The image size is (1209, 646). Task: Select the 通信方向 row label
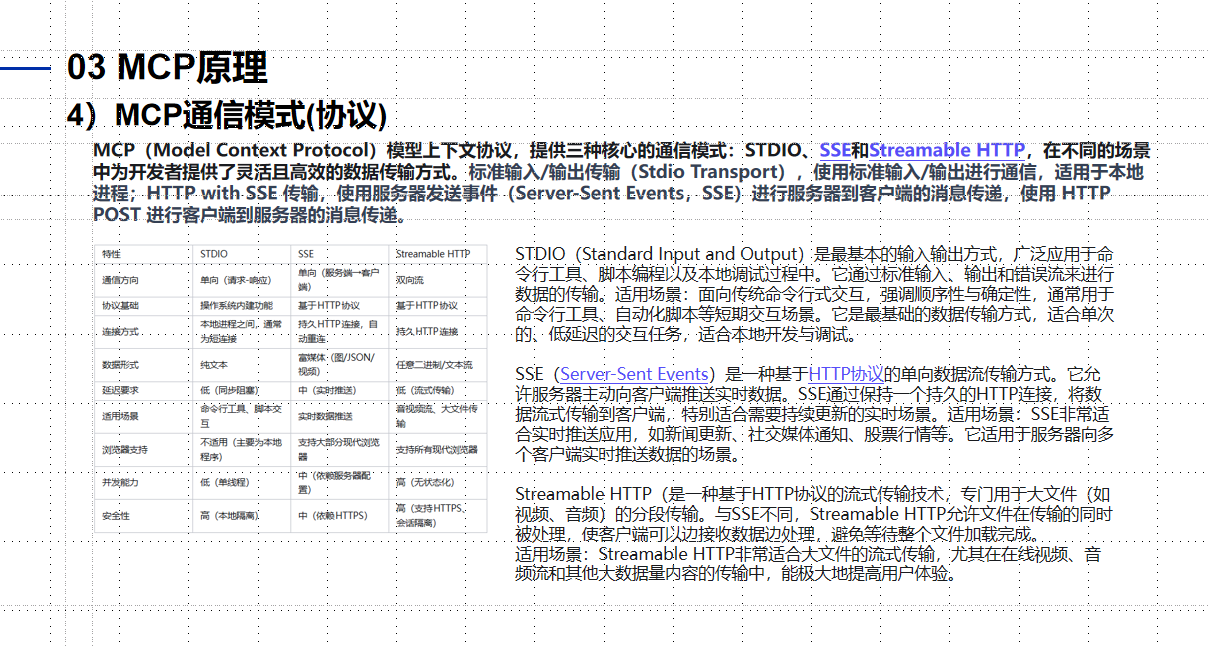coord(120,280)
